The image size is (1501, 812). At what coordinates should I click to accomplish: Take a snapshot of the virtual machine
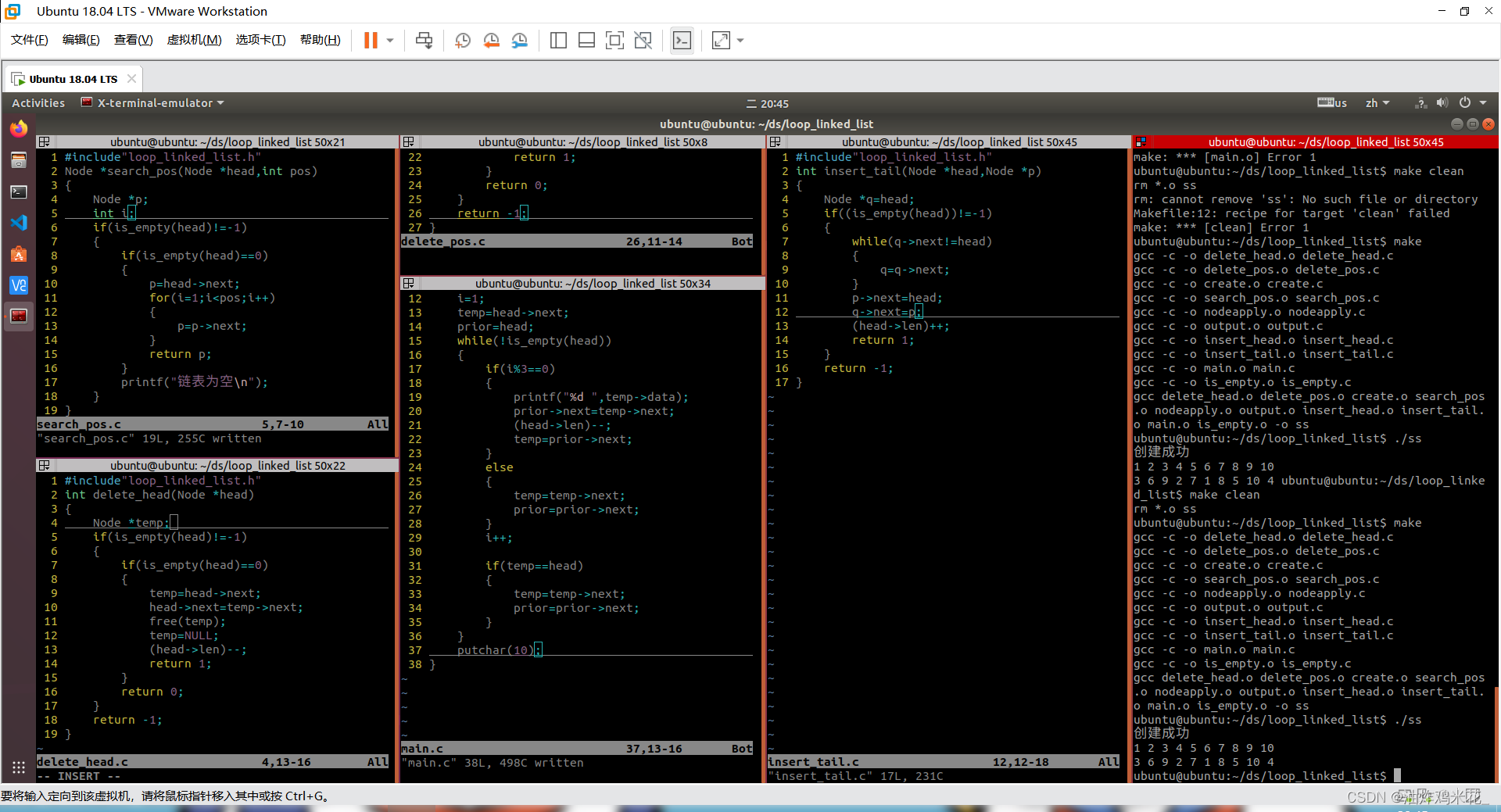463,41
